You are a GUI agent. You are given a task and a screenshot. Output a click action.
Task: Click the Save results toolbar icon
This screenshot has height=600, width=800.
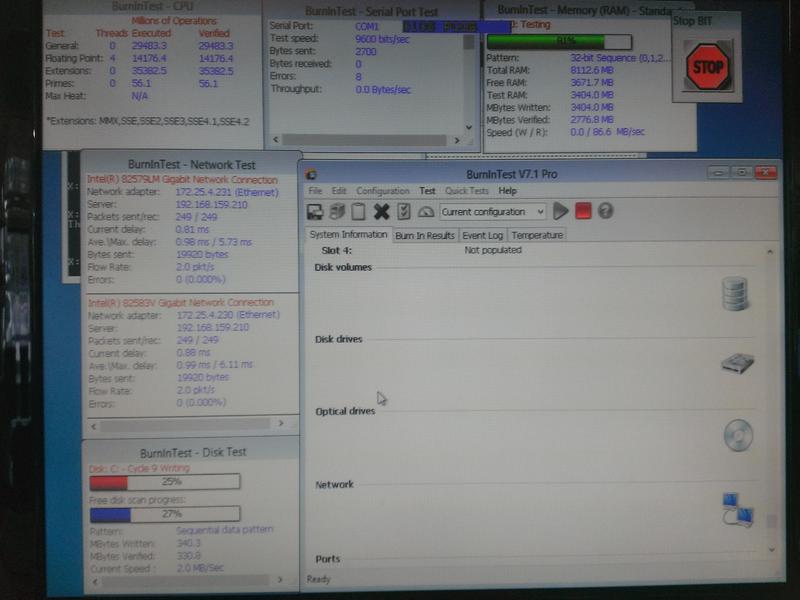315,211
